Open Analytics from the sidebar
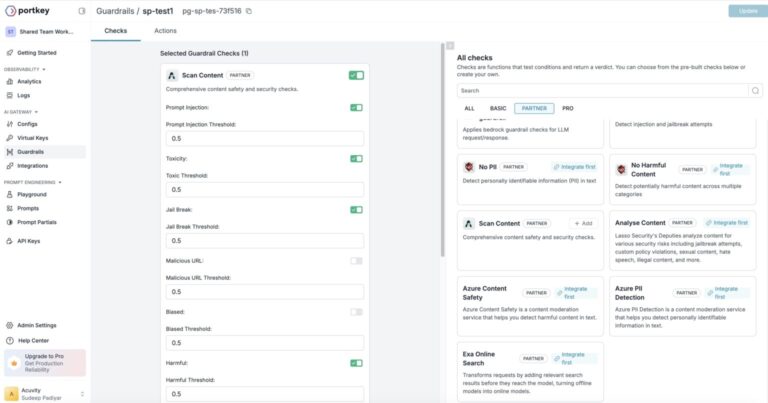The height and width of the screenshot is (403, 768). pos(29,81)
